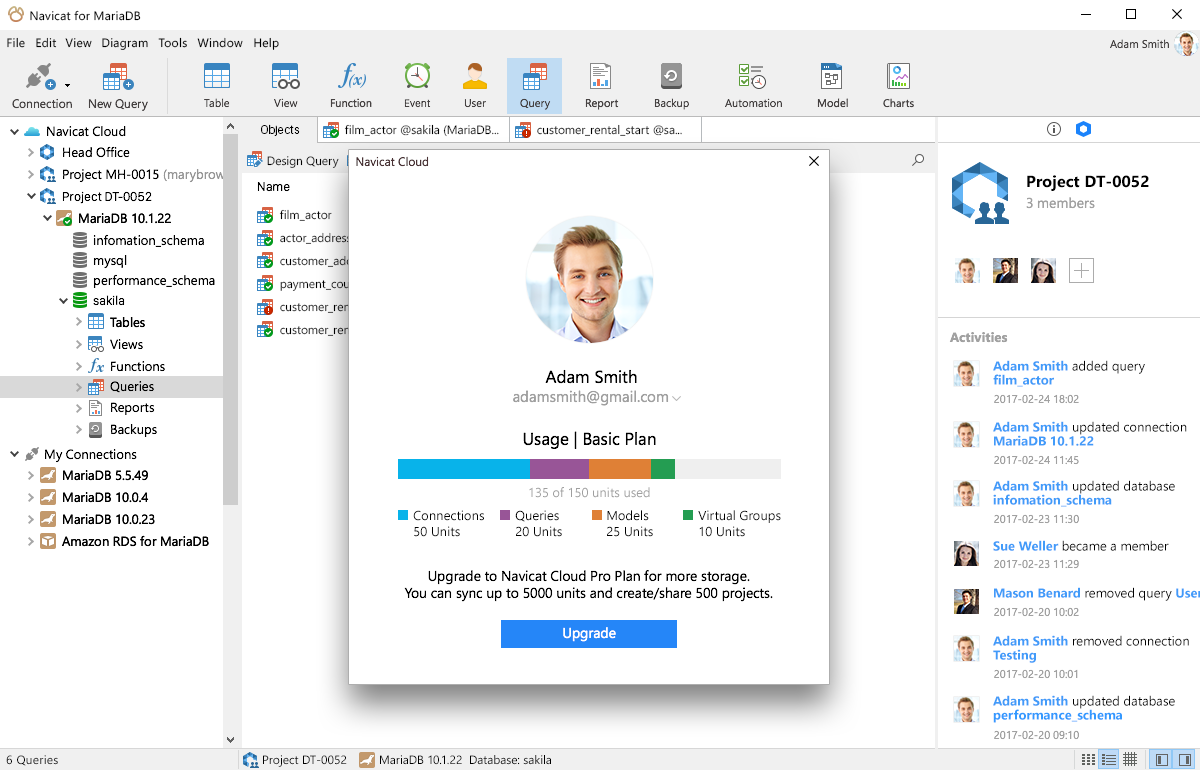Screen dimensions: 1200x770
Task: Click the left tree scroll down arrow
Action: (x=231, y=740)
